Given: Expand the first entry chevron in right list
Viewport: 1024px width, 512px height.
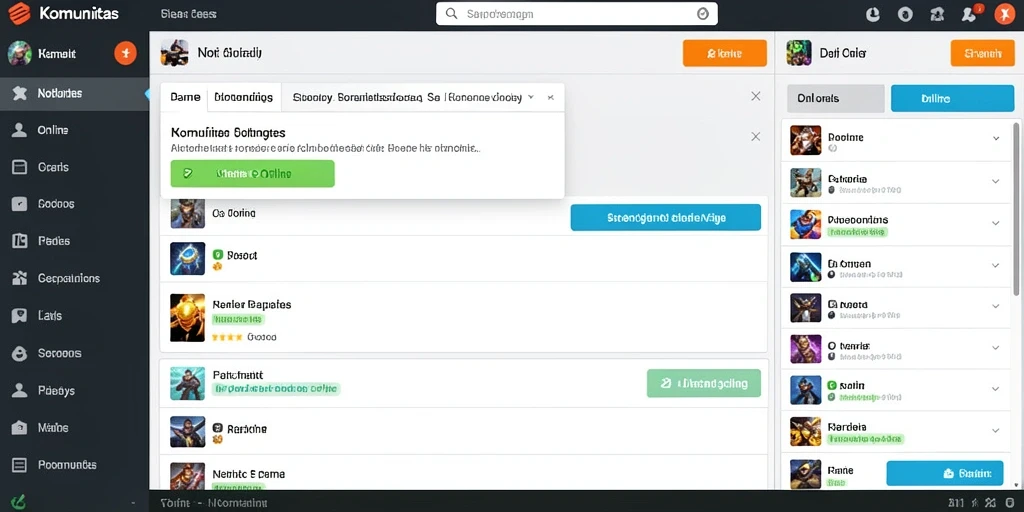Looking at the screenshot, I should [x=996, y=138].
